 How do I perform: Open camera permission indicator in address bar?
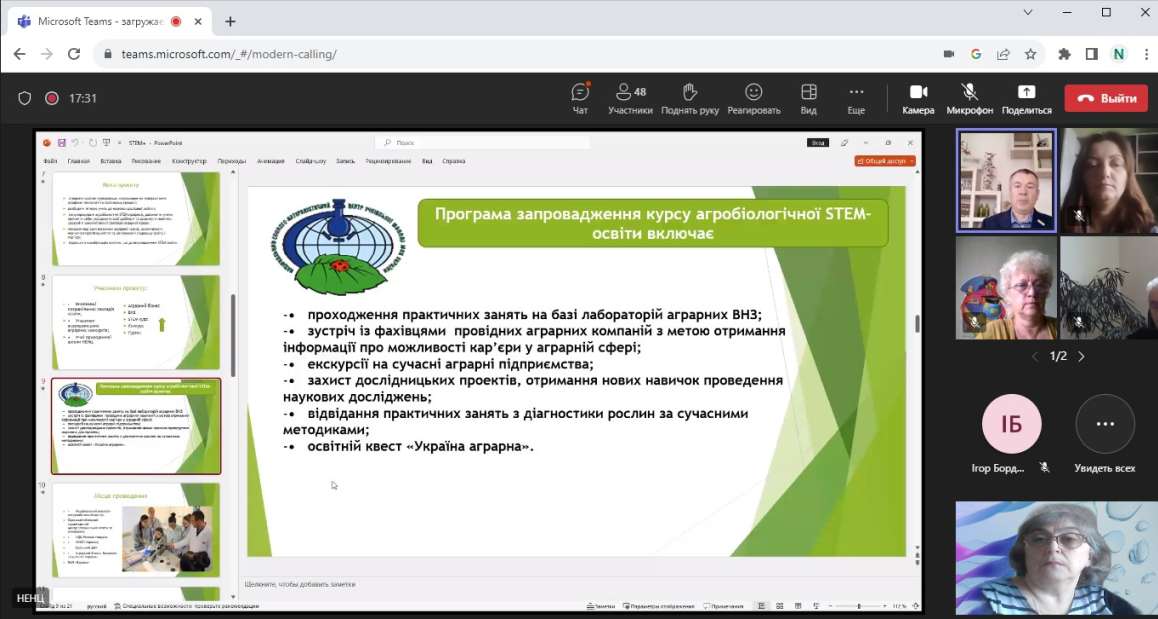pos(949,54)
